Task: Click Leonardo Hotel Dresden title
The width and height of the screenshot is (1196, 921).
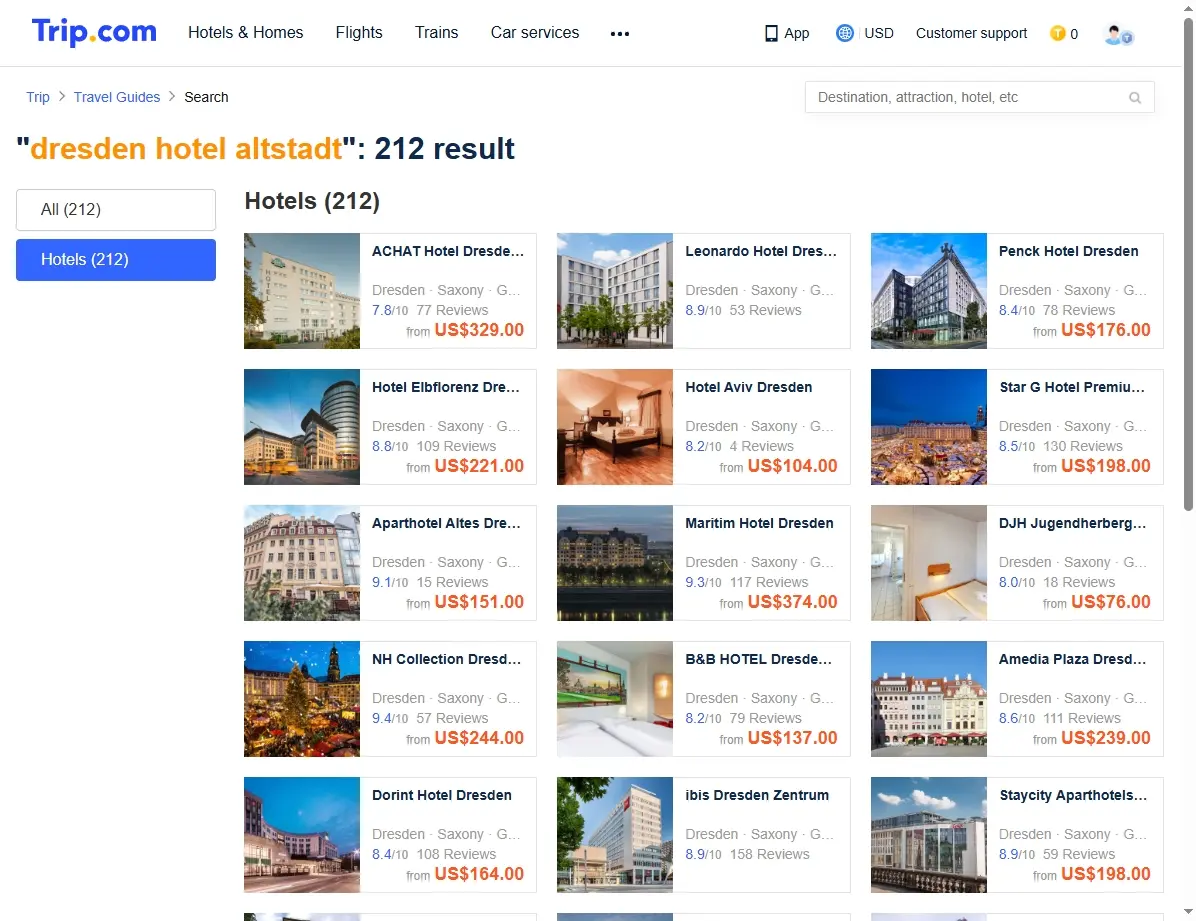Action: click(760, 251)
